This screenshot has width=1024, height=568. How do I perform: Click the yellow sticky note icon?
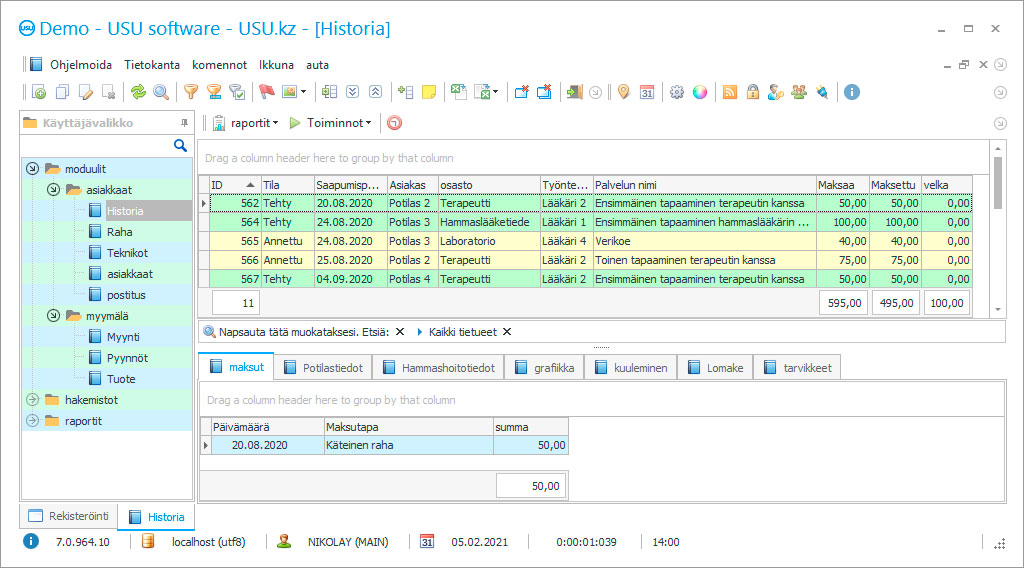coord(429,92)
